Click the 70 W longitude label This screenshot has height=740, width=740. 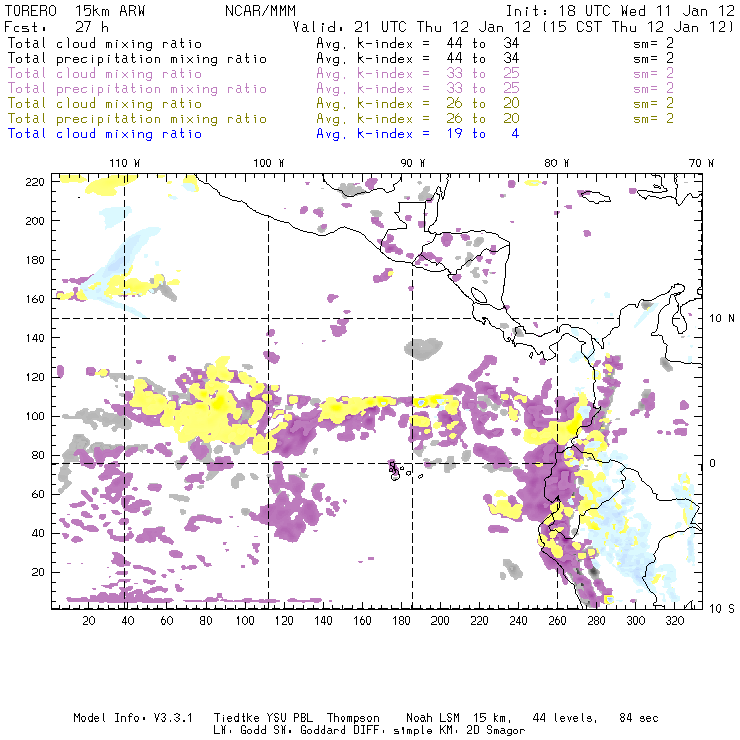click(x=702, y=163)
